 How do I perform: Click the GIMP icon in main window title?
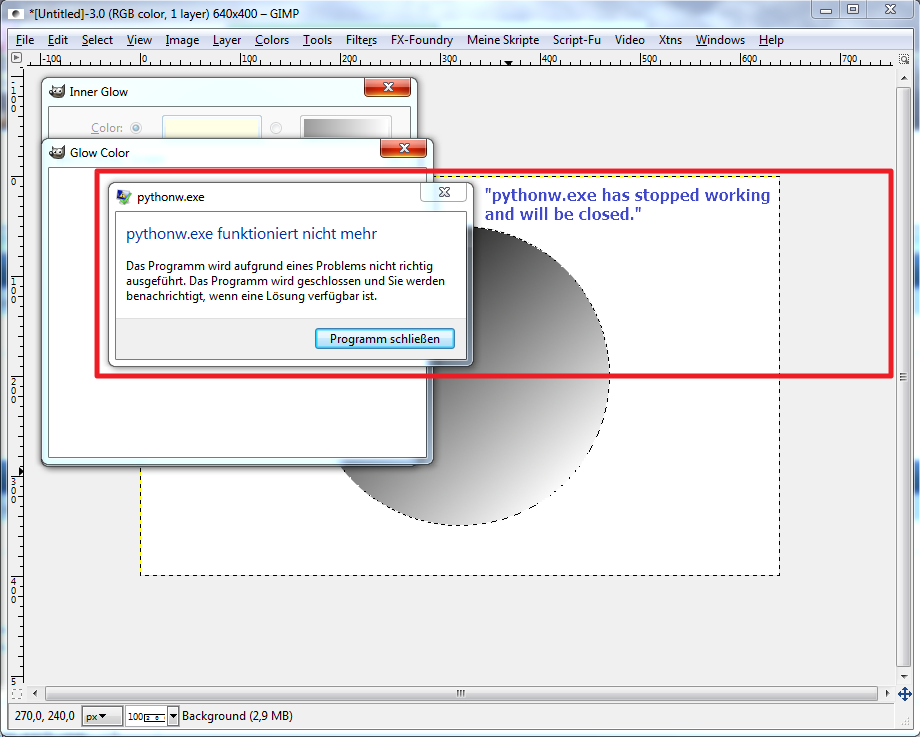pos(17,13)
